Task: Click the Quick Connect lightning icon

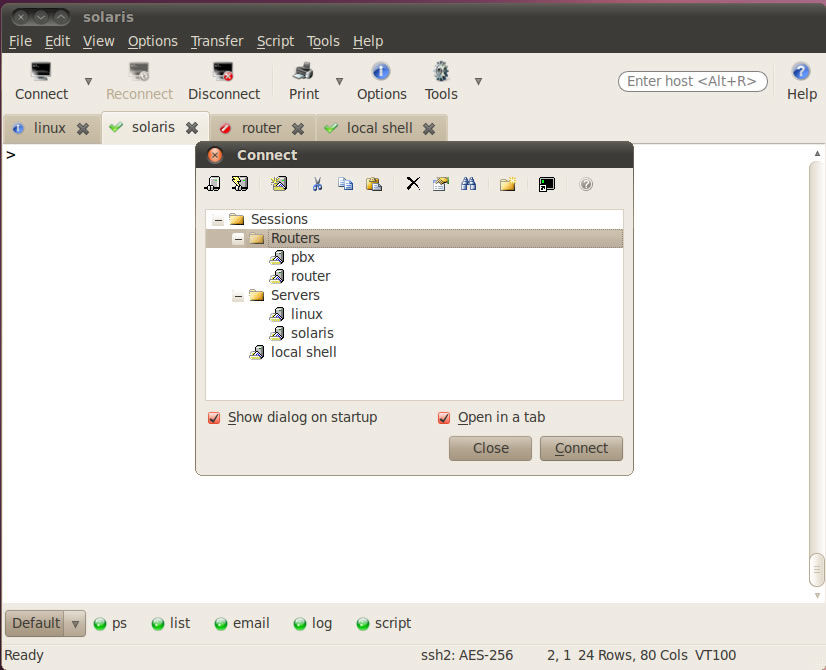Action: point(240,184)
